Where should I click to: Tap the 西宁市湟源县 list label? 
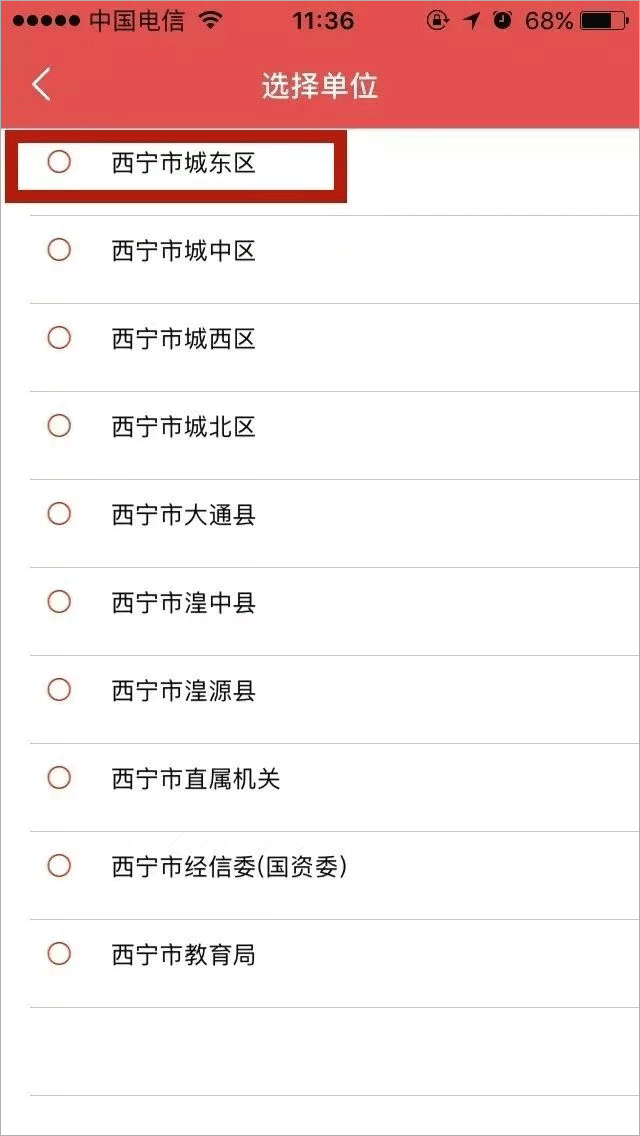(x=183, y=690)
